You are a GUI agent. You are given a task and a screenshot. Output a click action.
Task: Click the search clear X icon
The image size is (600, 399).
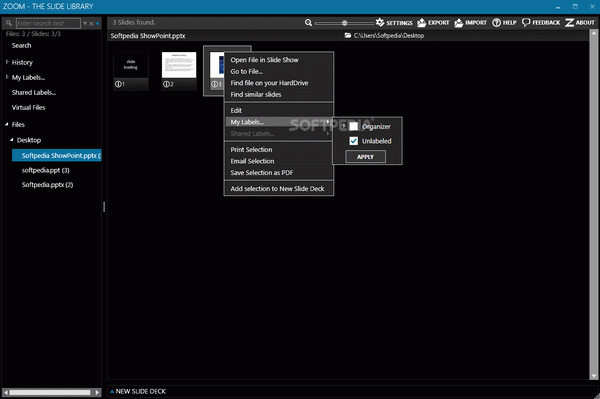91,24
